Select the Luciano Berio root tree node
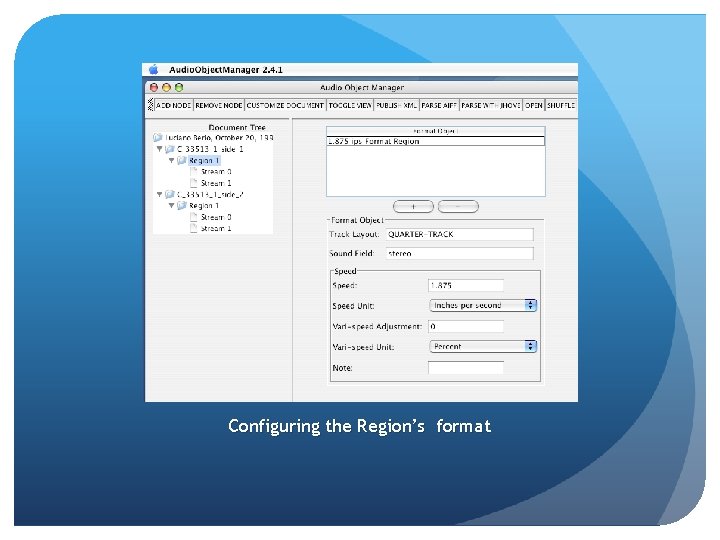Screen dimensions: 720x540 point(219,138)
